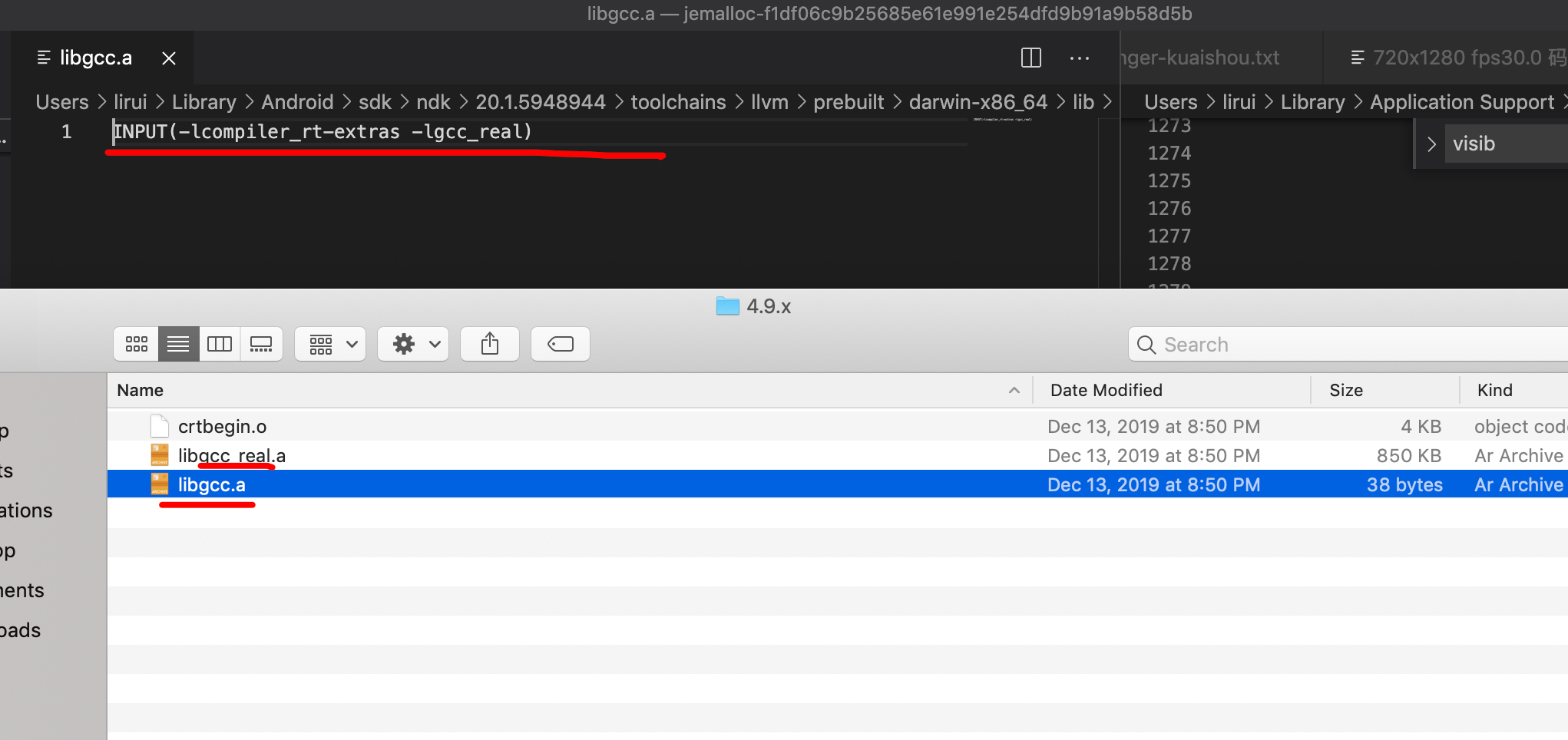Viewport: 1568px width, 740px height.
Task: Click prebuilt breadcrumb segment
Action: coord(849,102)
